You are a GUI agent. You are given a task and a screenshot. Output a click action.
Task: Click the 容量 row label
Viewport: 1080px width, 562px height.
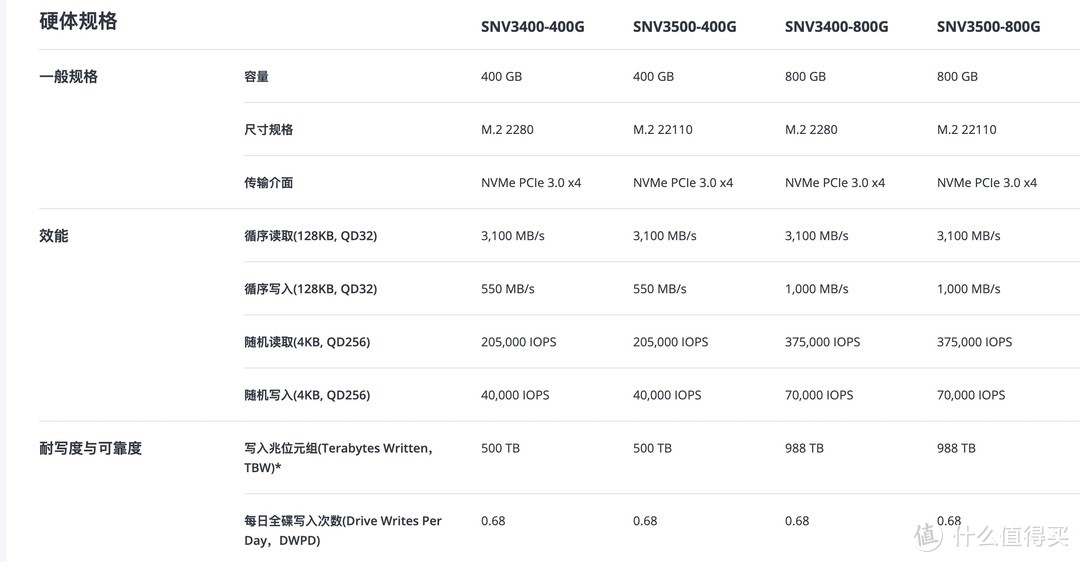click(256, 76)
